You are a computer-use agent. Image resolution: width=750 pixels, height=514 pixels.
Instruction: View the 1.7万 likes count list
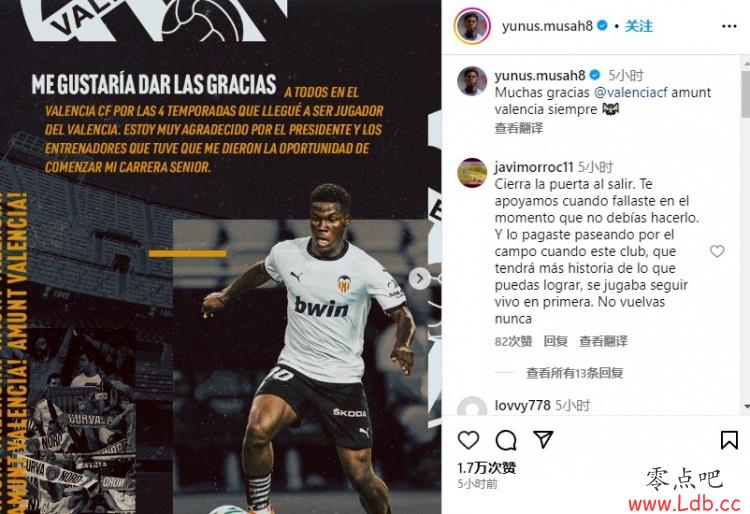(486, 468)
